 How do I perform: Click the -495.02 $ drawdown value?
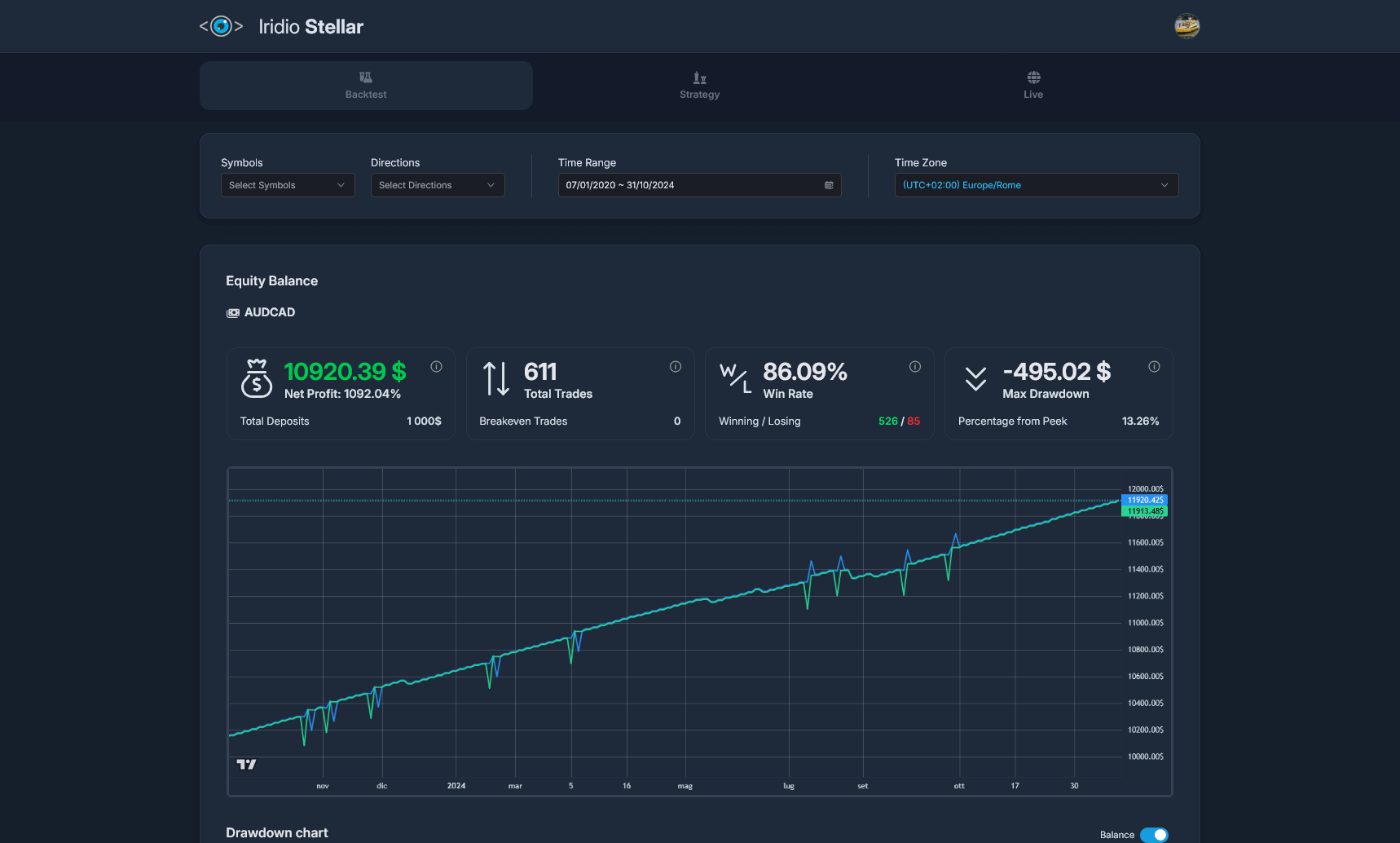[x=1056, y=372]
